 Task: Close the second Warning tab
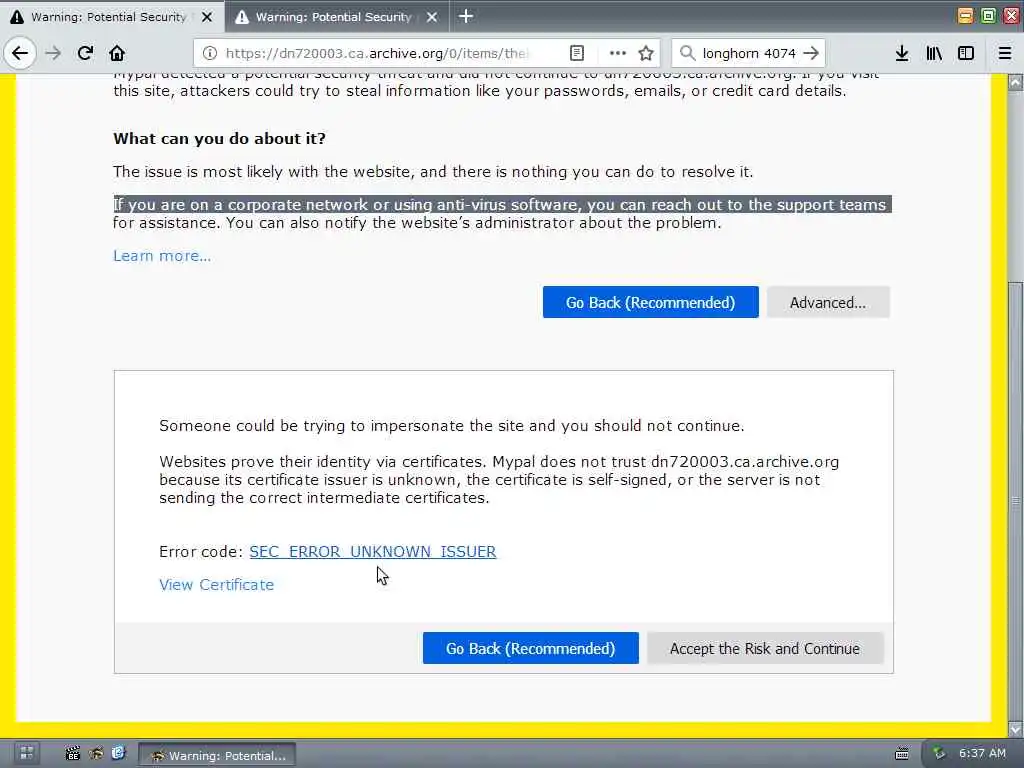click(x=432, y=17)
